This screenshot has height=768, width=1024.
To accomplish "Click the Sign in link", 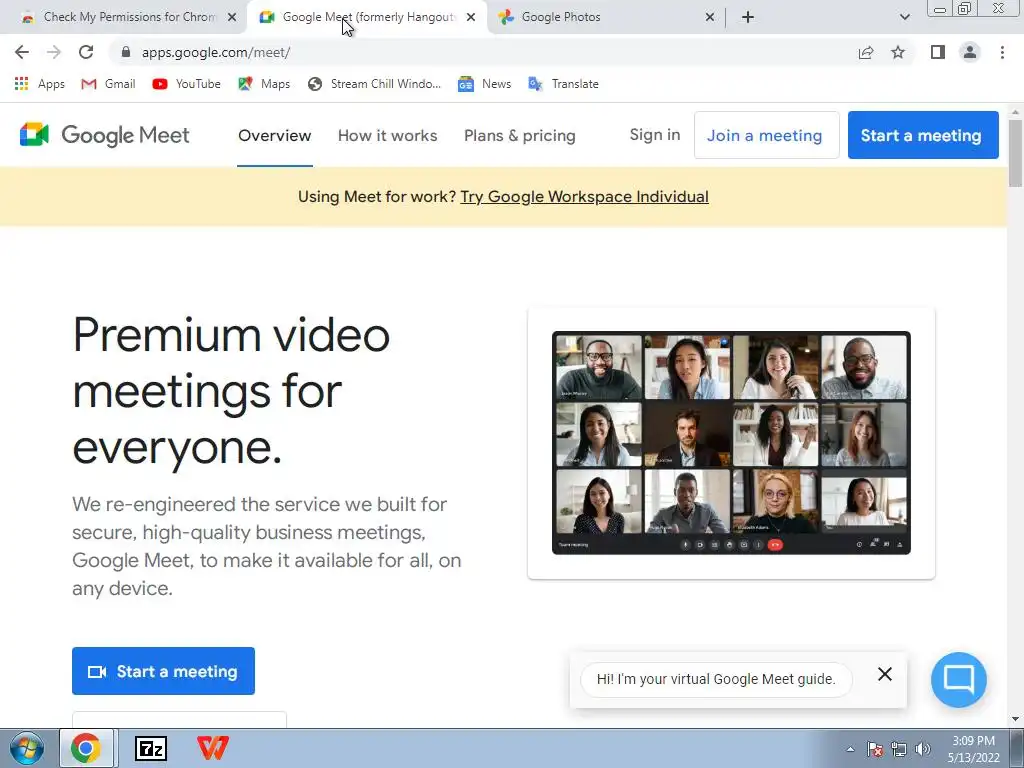I will 655,135.
